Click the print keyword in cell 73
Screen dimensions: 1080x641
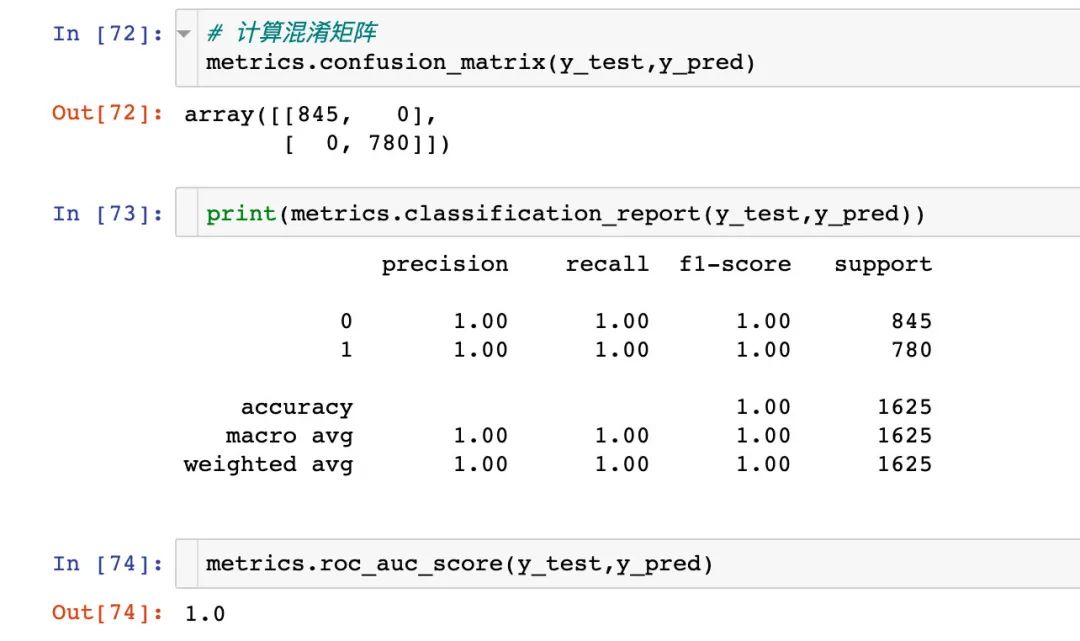point(241,213)
